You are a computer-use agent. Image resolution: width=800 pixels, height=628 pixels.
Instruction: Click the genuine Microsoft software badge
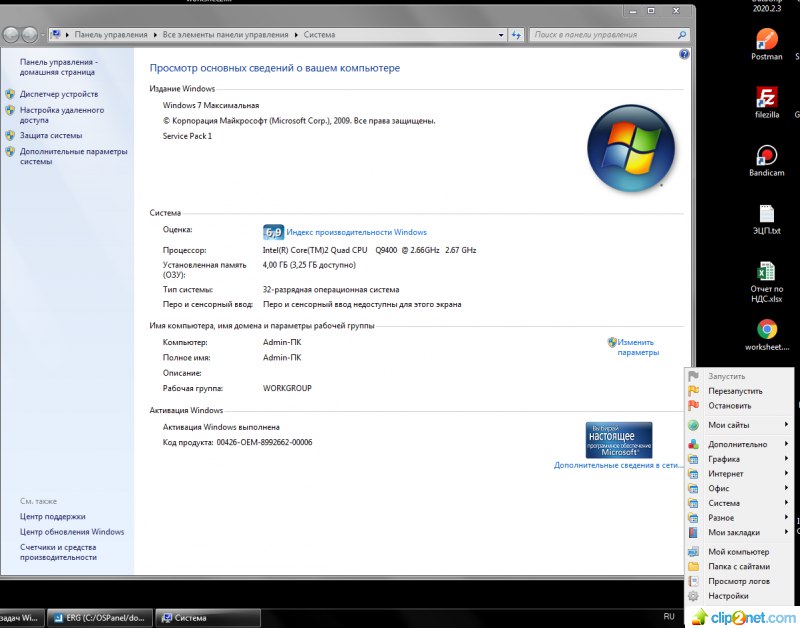click(618, 440)
